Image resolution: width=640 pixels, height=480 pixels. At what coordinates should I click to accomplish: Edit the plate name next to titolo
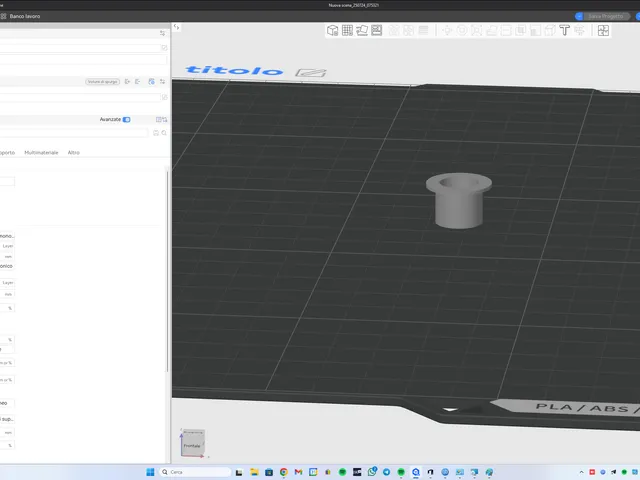[x=311, y=73]
